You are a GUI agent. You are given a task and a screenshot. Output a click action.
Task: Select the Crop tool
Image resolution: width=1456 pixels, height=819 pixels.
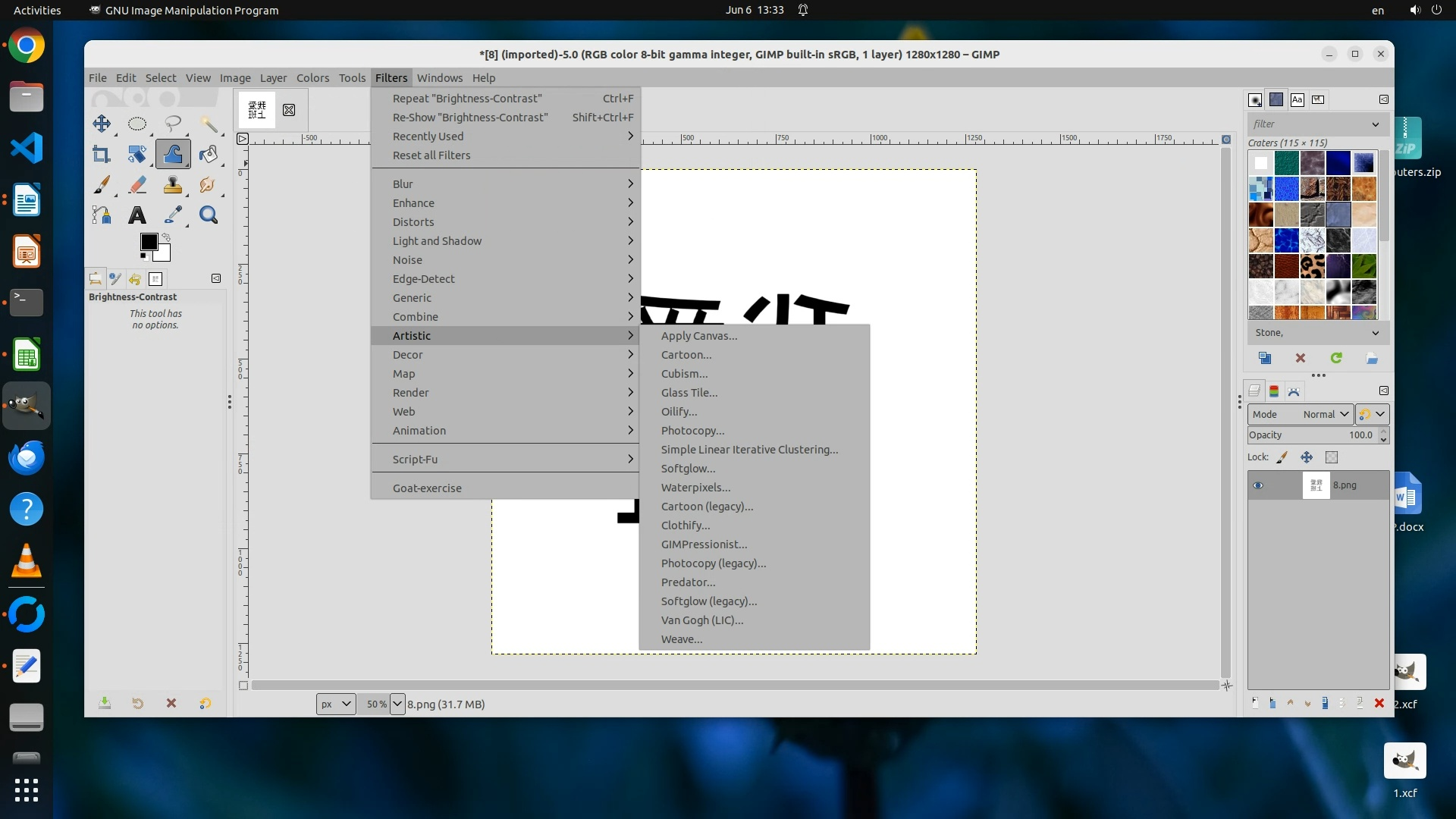click(101, 155)
